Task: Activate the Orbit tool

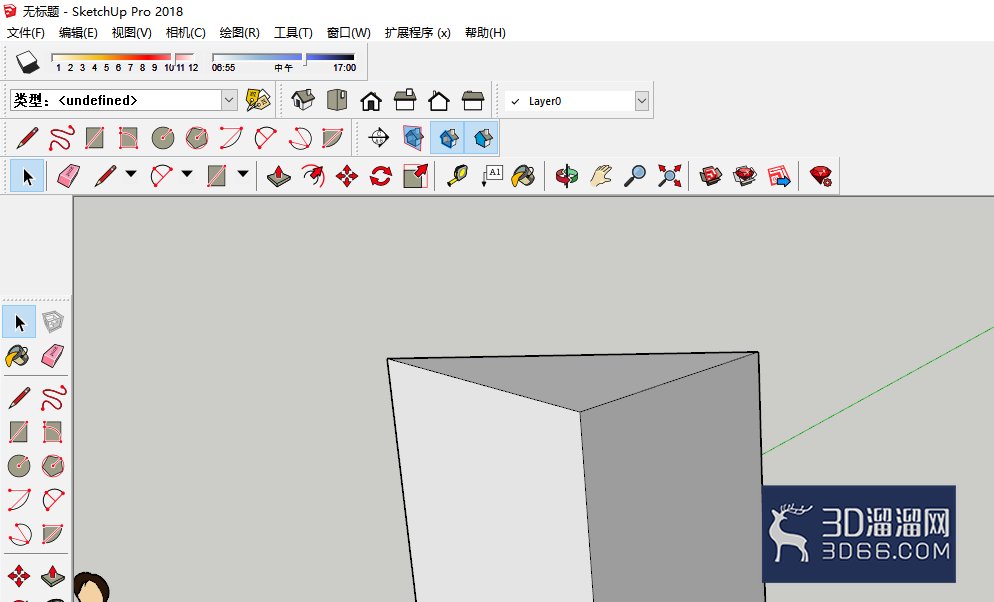Action: [x=567, y=176]
